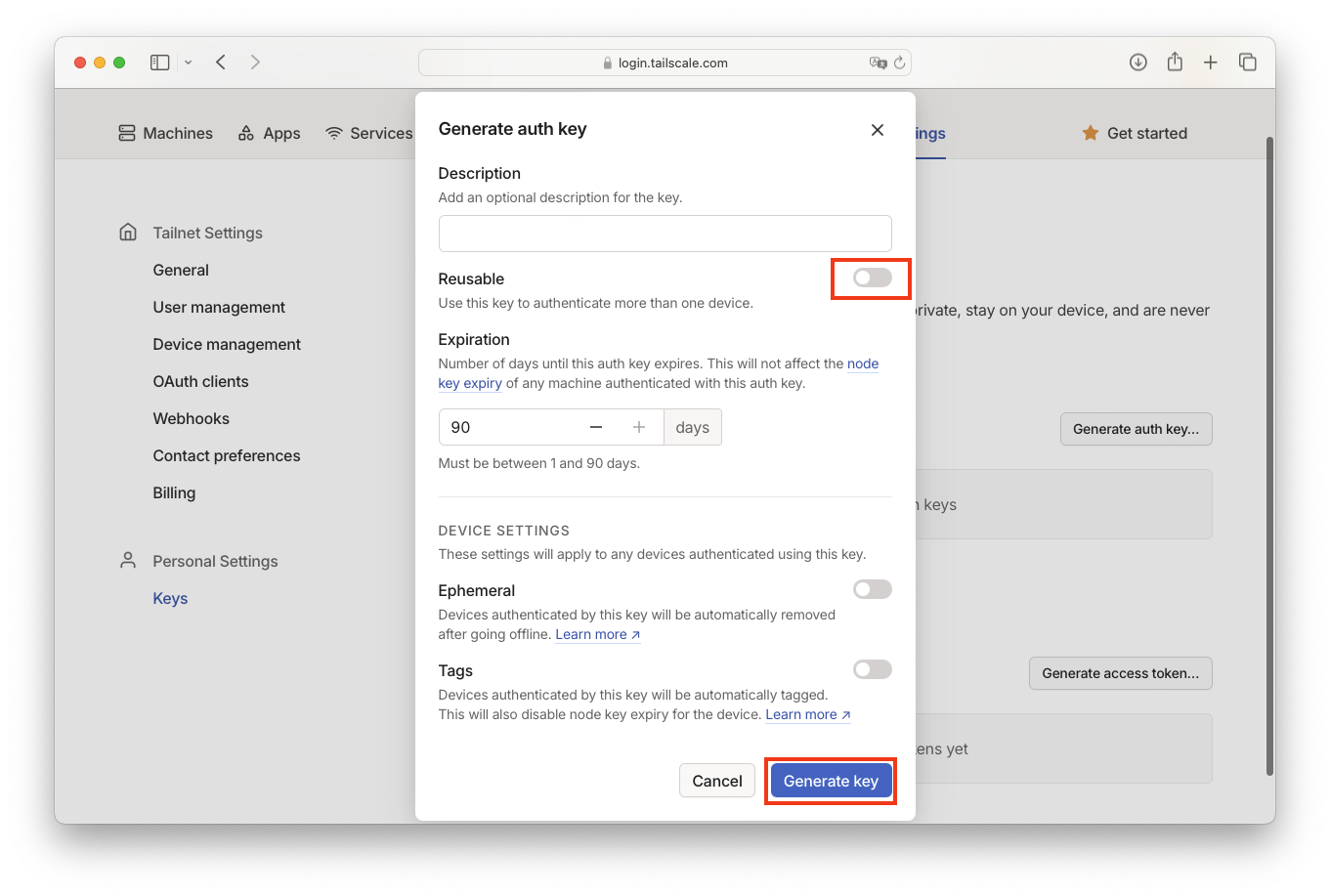Show the tab overview icon
This screenshot has height=896, width=1330.
click(1248, 63)
